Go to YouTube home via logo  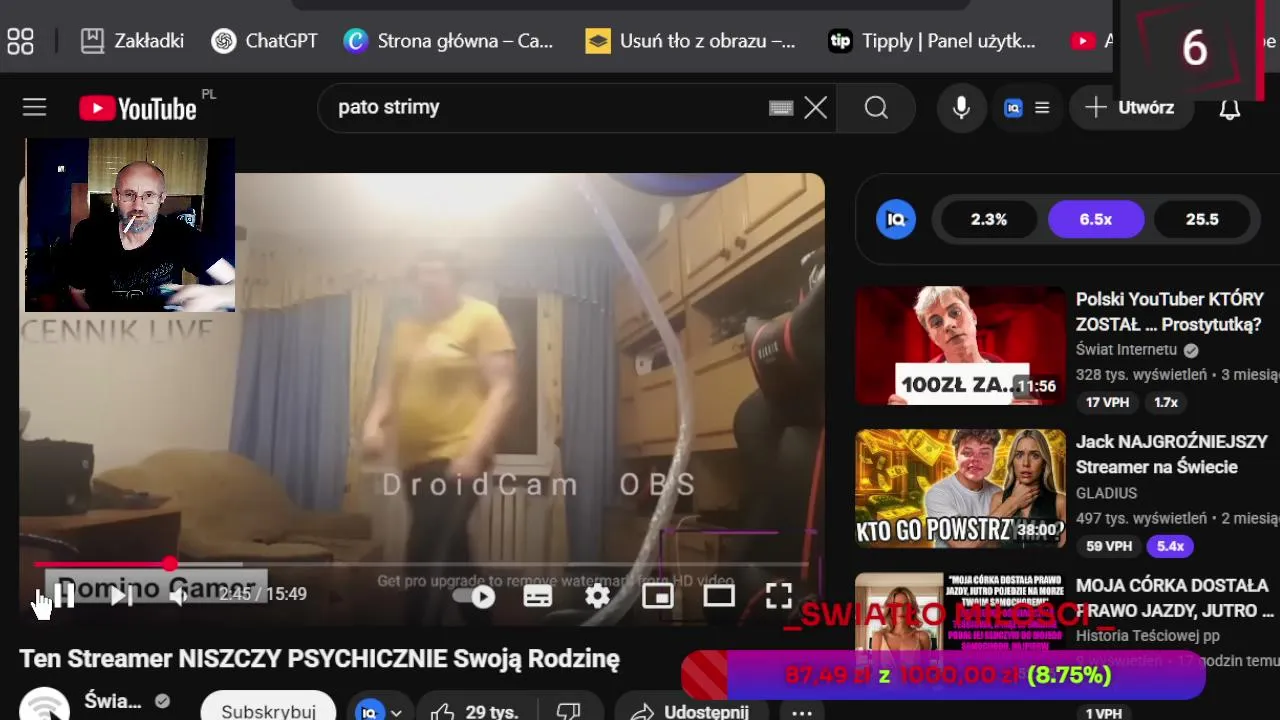tap(138, 108)
